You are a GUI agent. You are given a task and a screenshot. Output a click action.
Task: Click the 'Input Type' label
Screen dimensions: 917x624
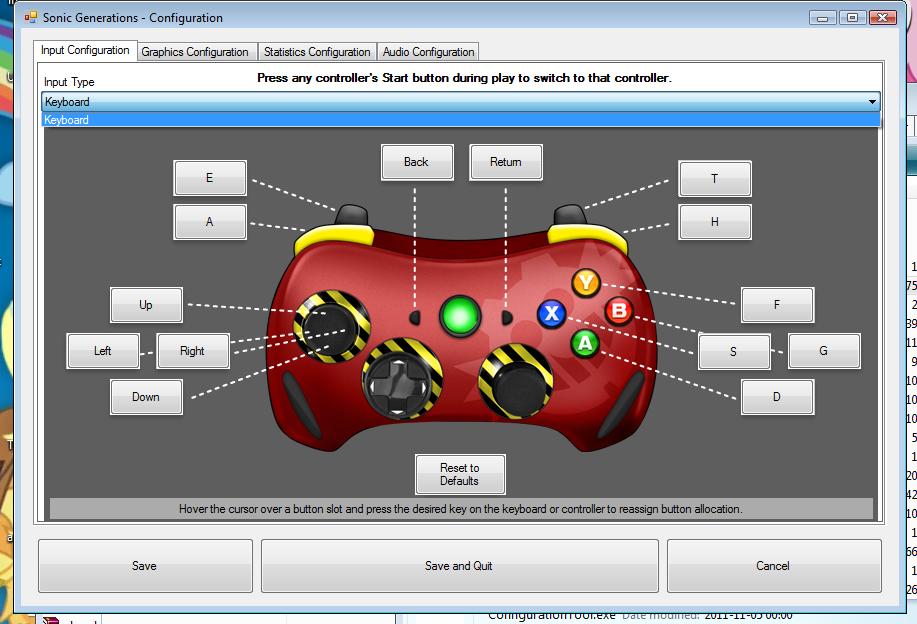[69, 82]
